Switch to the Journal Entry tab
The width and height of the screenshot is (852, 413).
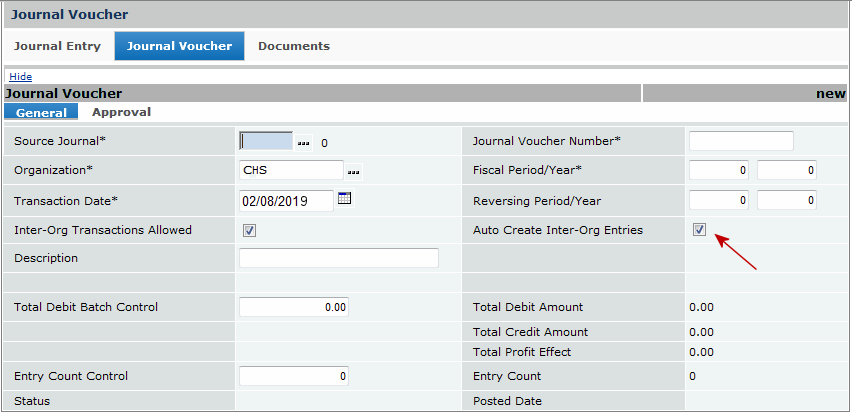click(x=57, y=46)
